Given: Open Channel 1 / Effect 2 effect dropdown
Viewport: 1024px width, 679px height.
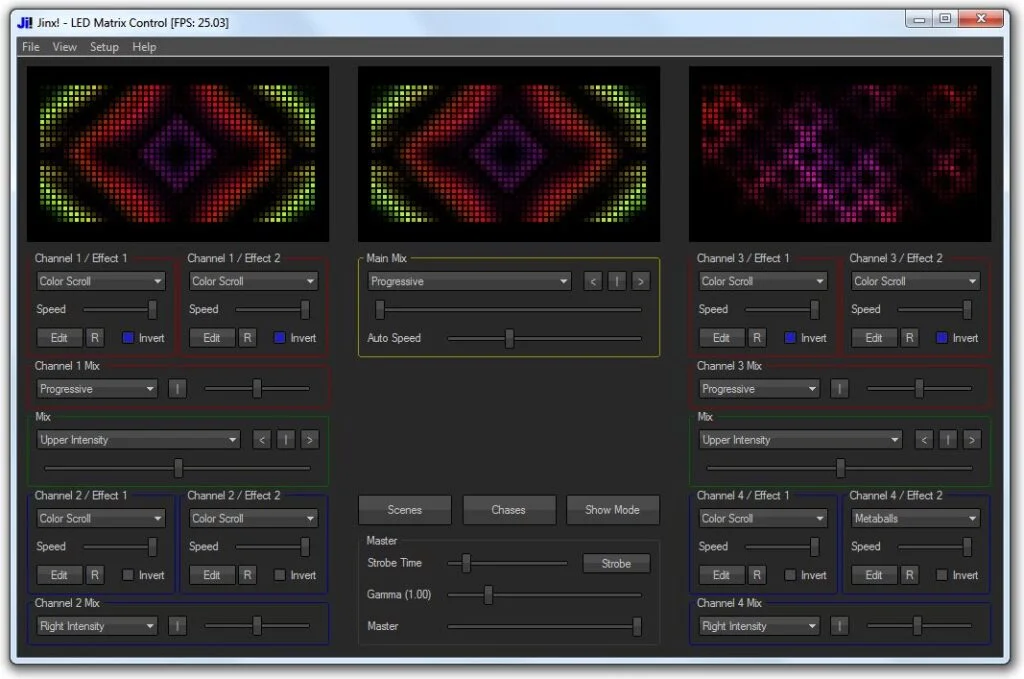Looking at the screenshot, I should (253, 281).
